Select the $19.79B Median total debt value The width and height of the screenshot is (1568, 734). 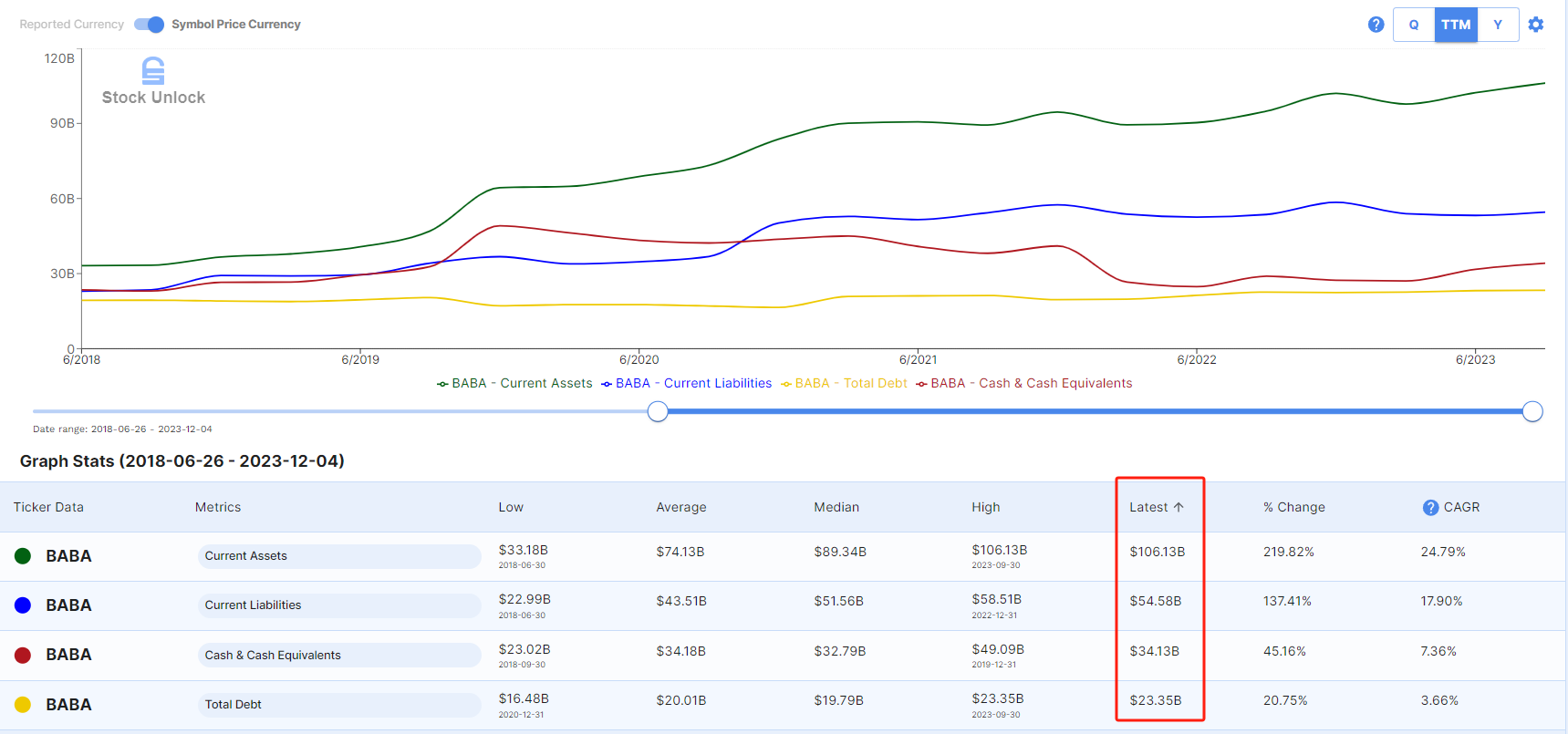[839, 700]
